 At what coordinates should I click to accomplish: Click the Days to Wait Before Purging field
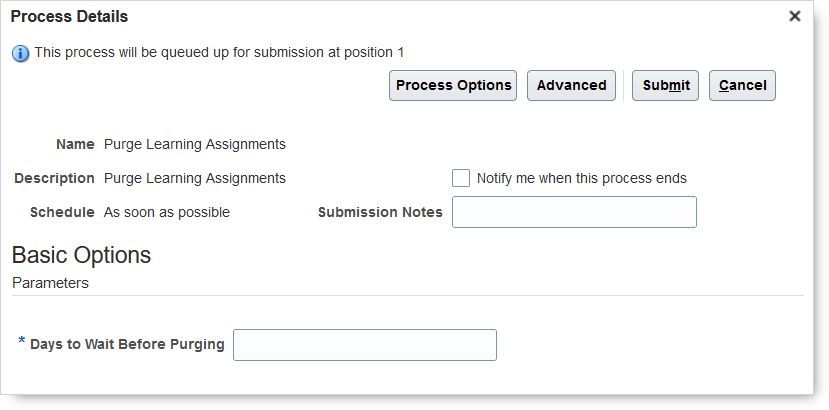pyautogui.click(x=364, y=345)
